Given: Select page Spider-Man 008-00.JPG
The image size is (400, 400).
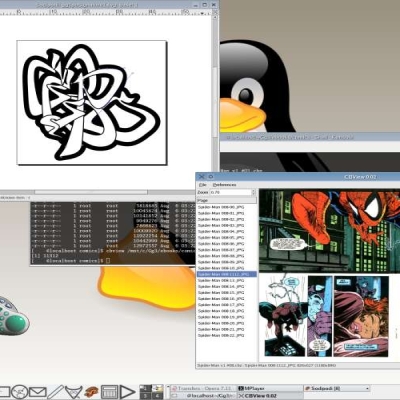Looking at the screenshot, I should (x=227, y=207).
